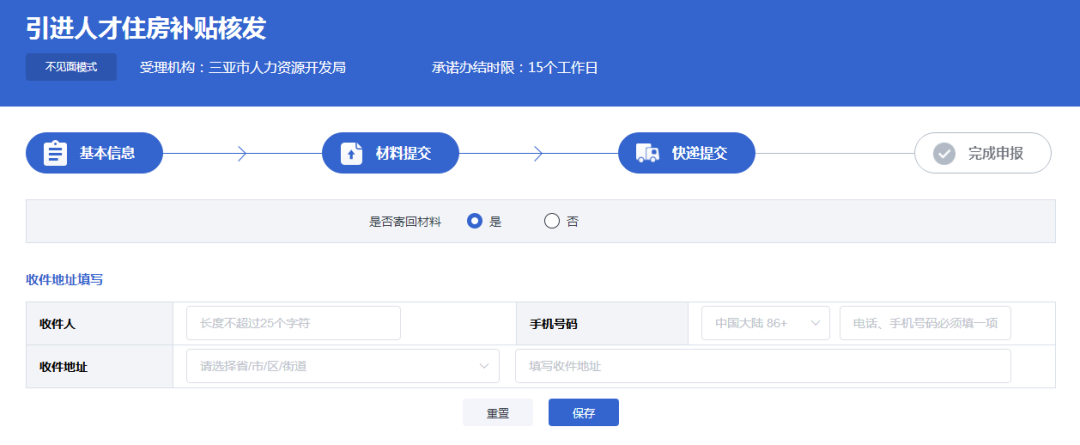
Task: Select 是 for 是否寄回材料
Action: point(474,221)
